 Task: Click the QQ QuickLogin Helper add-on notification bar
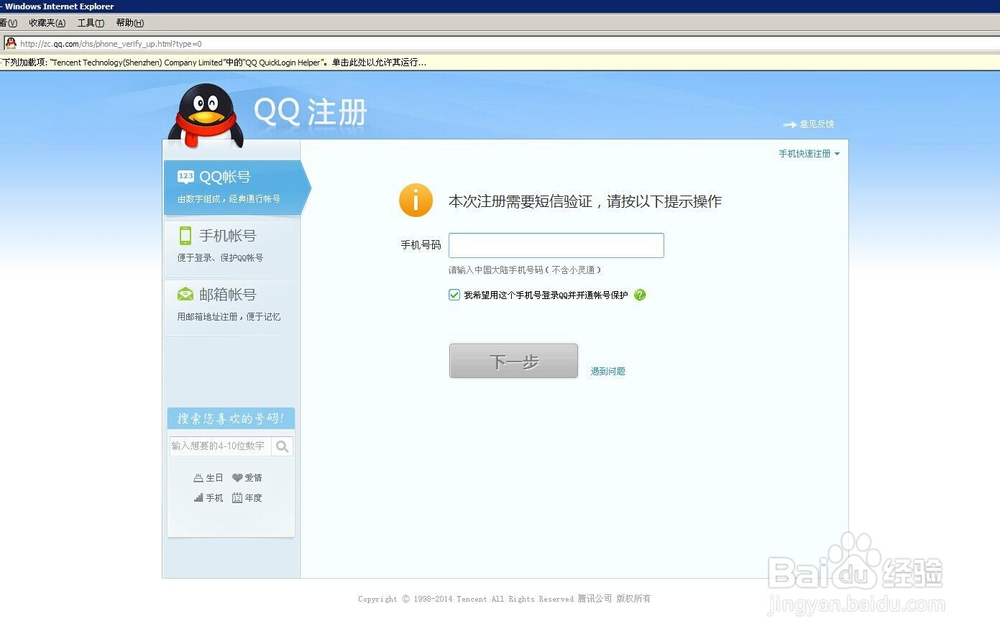point(500,62)
